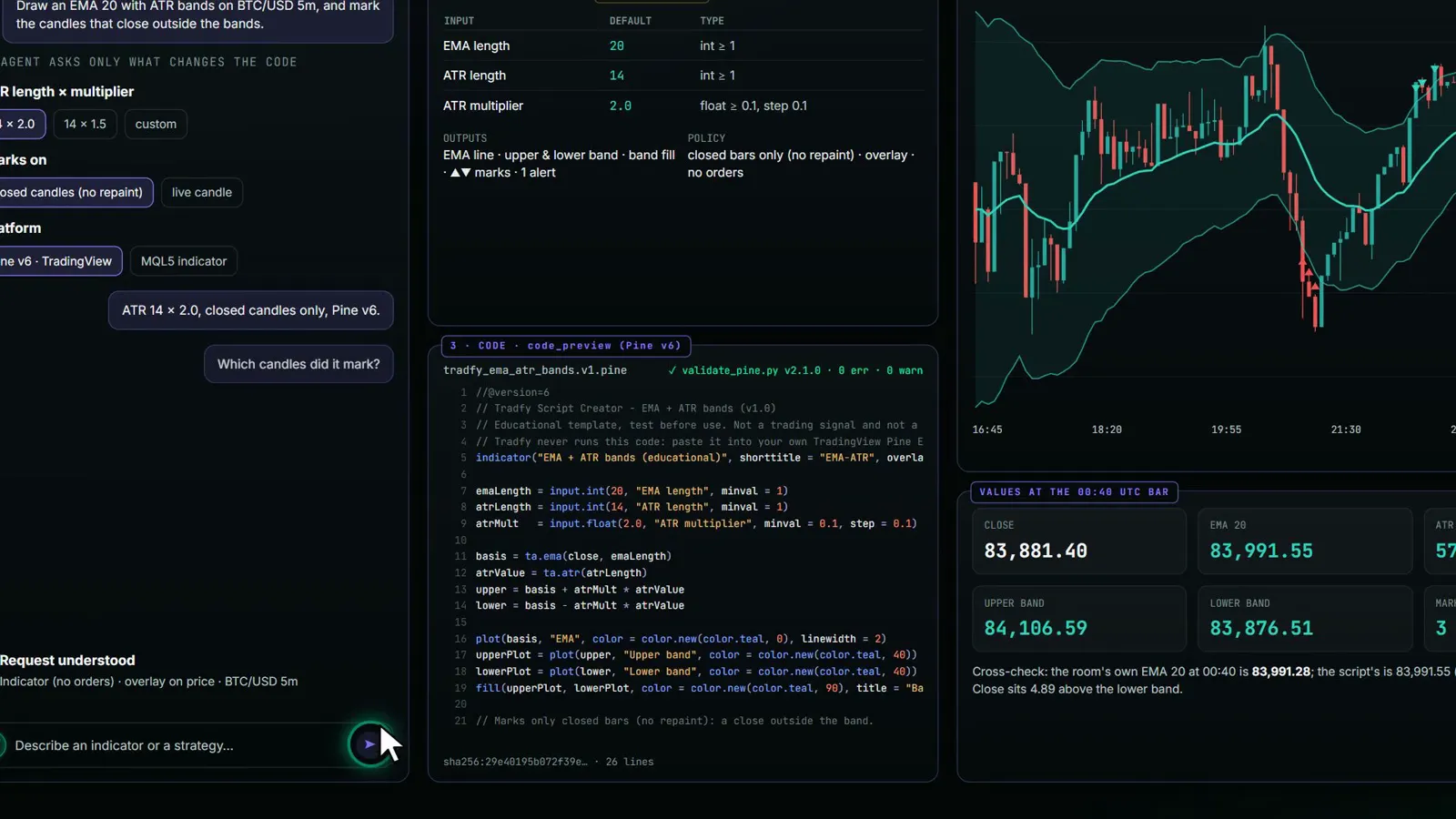Click the send arrow button
Screen dimensions: 1456x819
(369, 744)
